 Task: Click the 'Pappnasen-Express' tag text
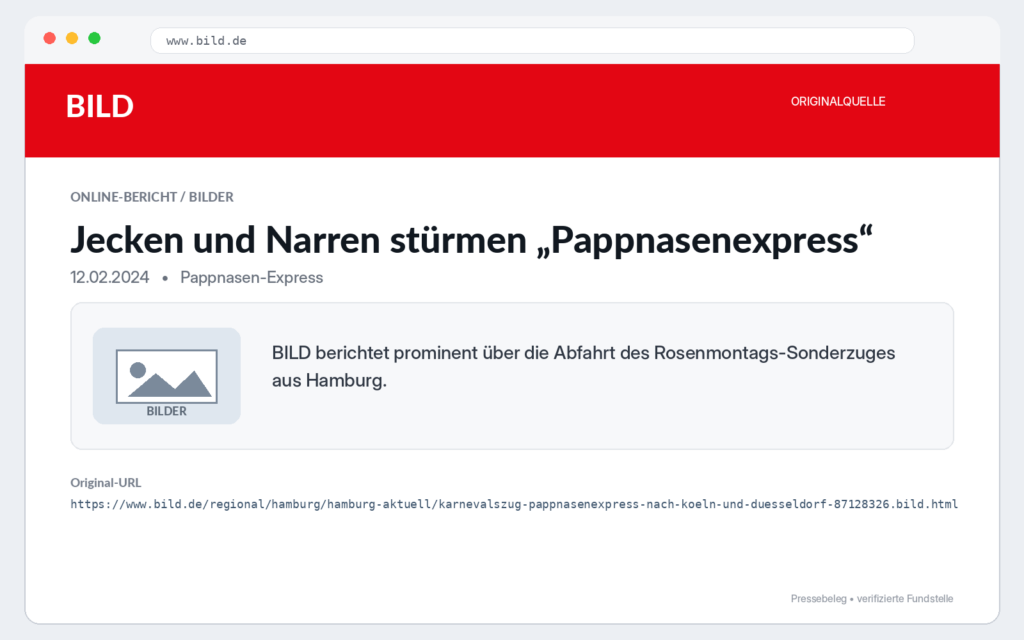[x=251, y=278]
